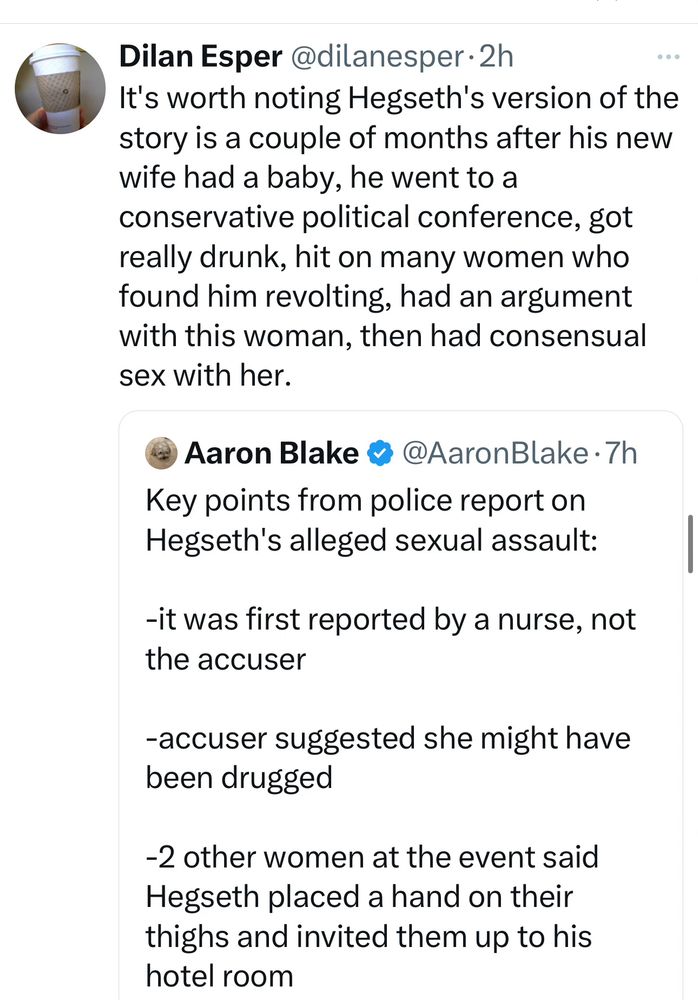
Task: Open the @AaronBlake profile handle
Action: (x=494, y=452)
